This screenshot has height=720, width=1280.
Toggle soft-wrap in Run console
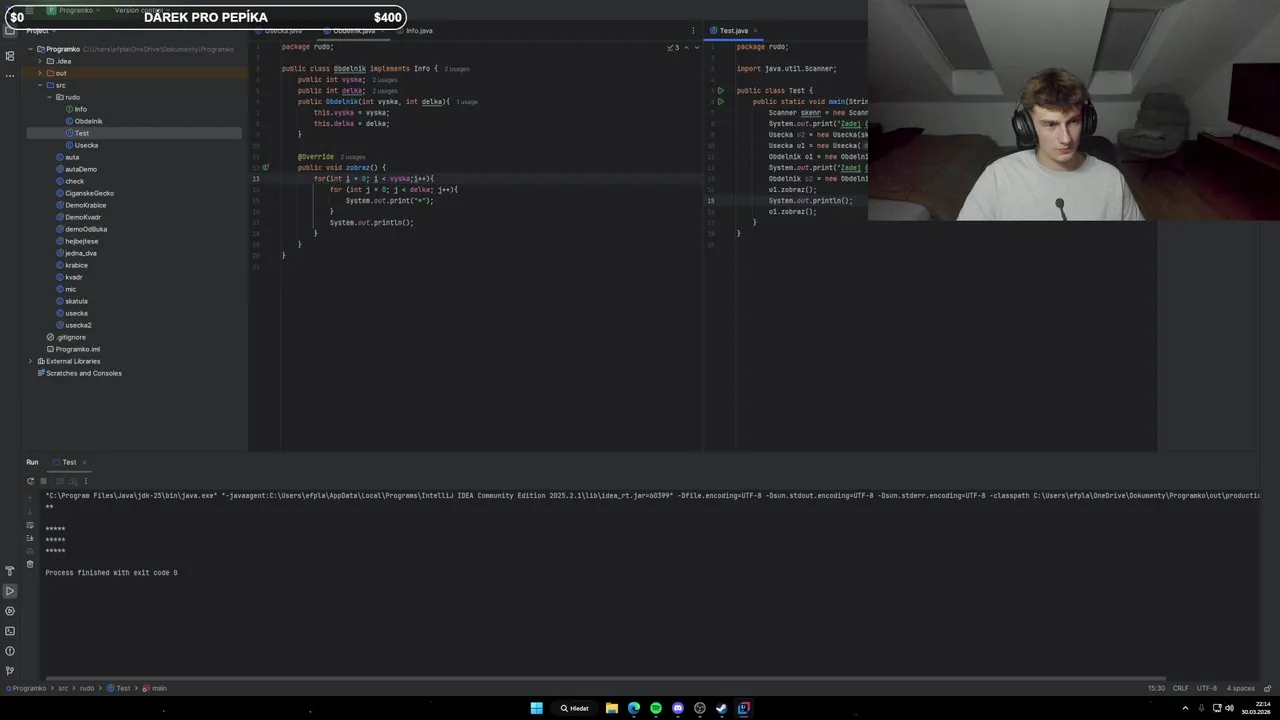pyautogui.click(x=30, y=525)
